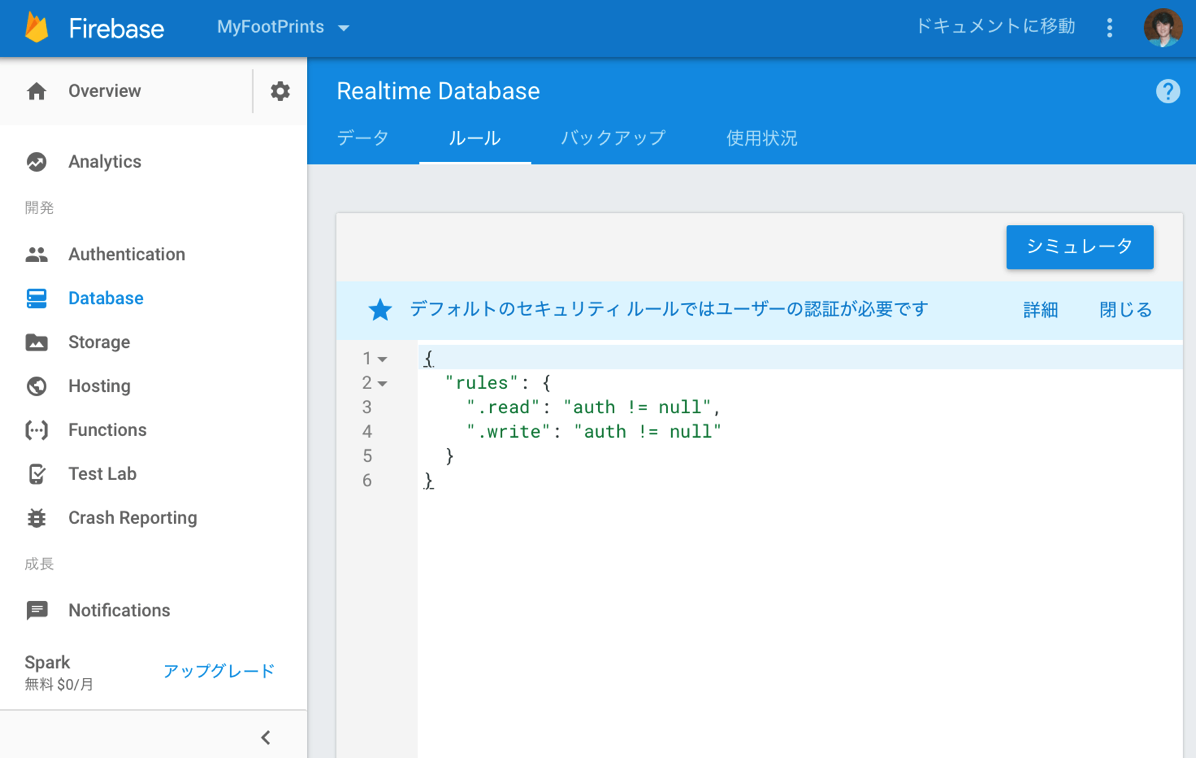Collapse the left sidebar with the chevron
The image size is (1196, 758).
(x=265, y=737)
